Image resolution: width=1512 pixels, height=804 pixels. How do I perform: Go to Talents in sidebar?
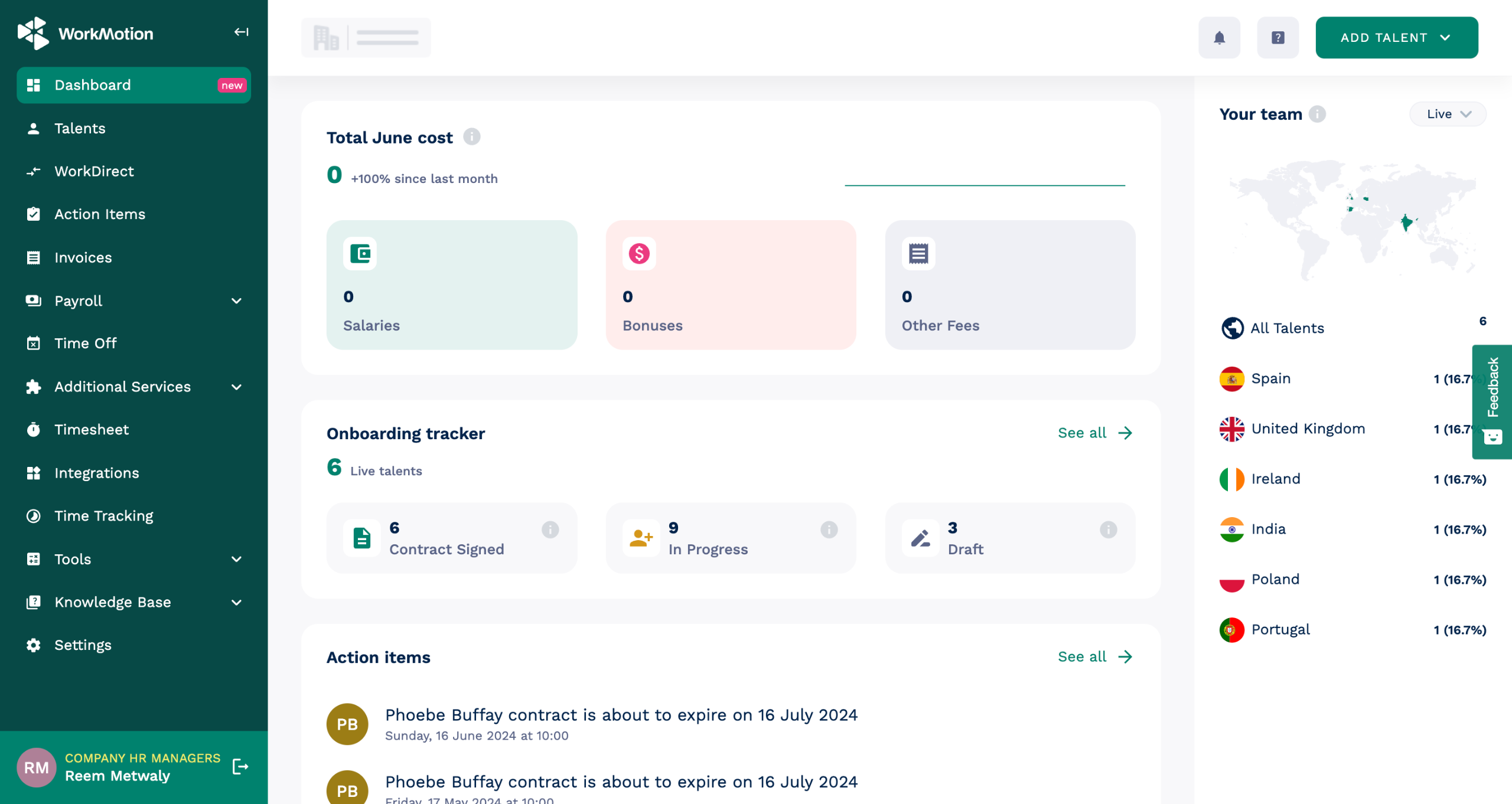coord(80,129)
